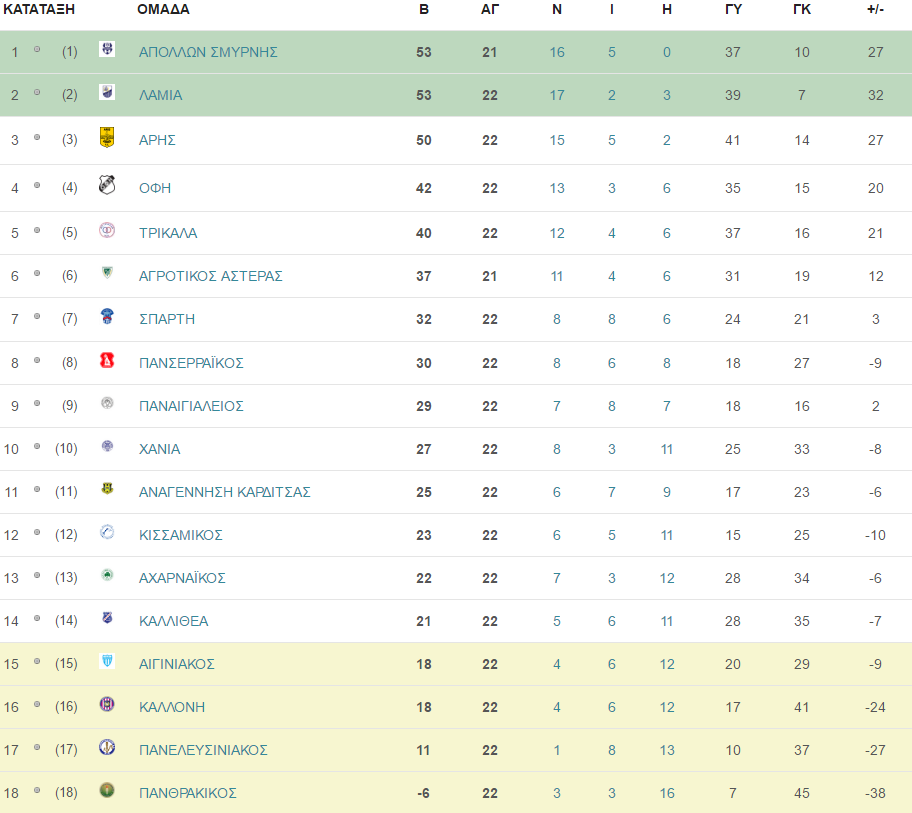Click the +/- goal difference header

[x=875, y=9]
